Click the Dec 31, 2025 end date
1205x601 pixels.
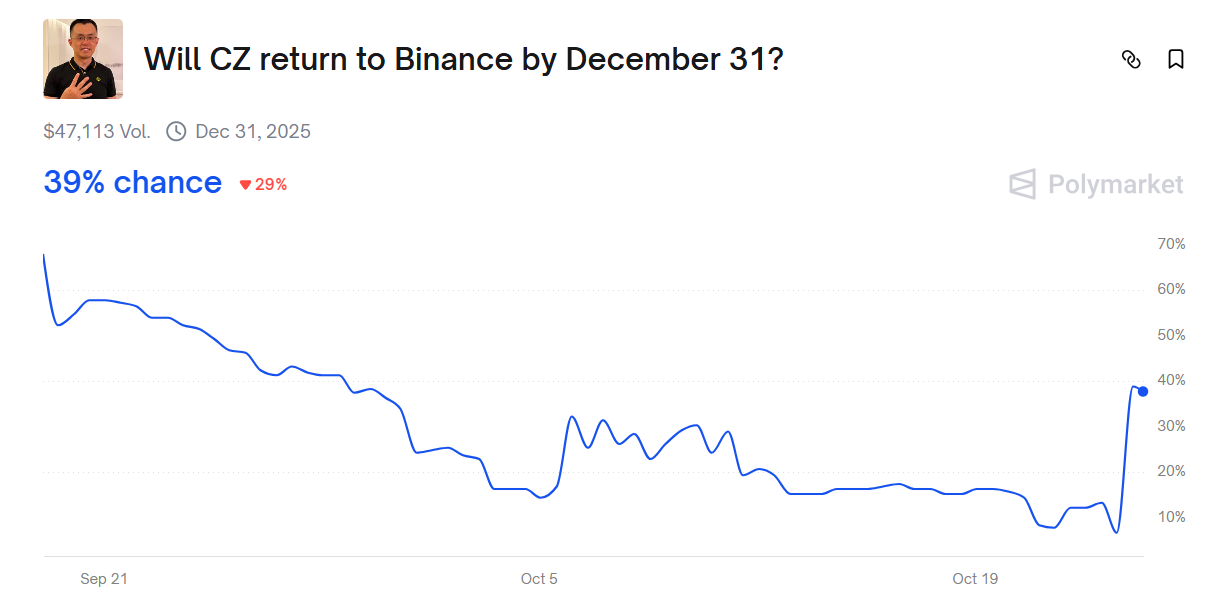click(x=253, y=131)
